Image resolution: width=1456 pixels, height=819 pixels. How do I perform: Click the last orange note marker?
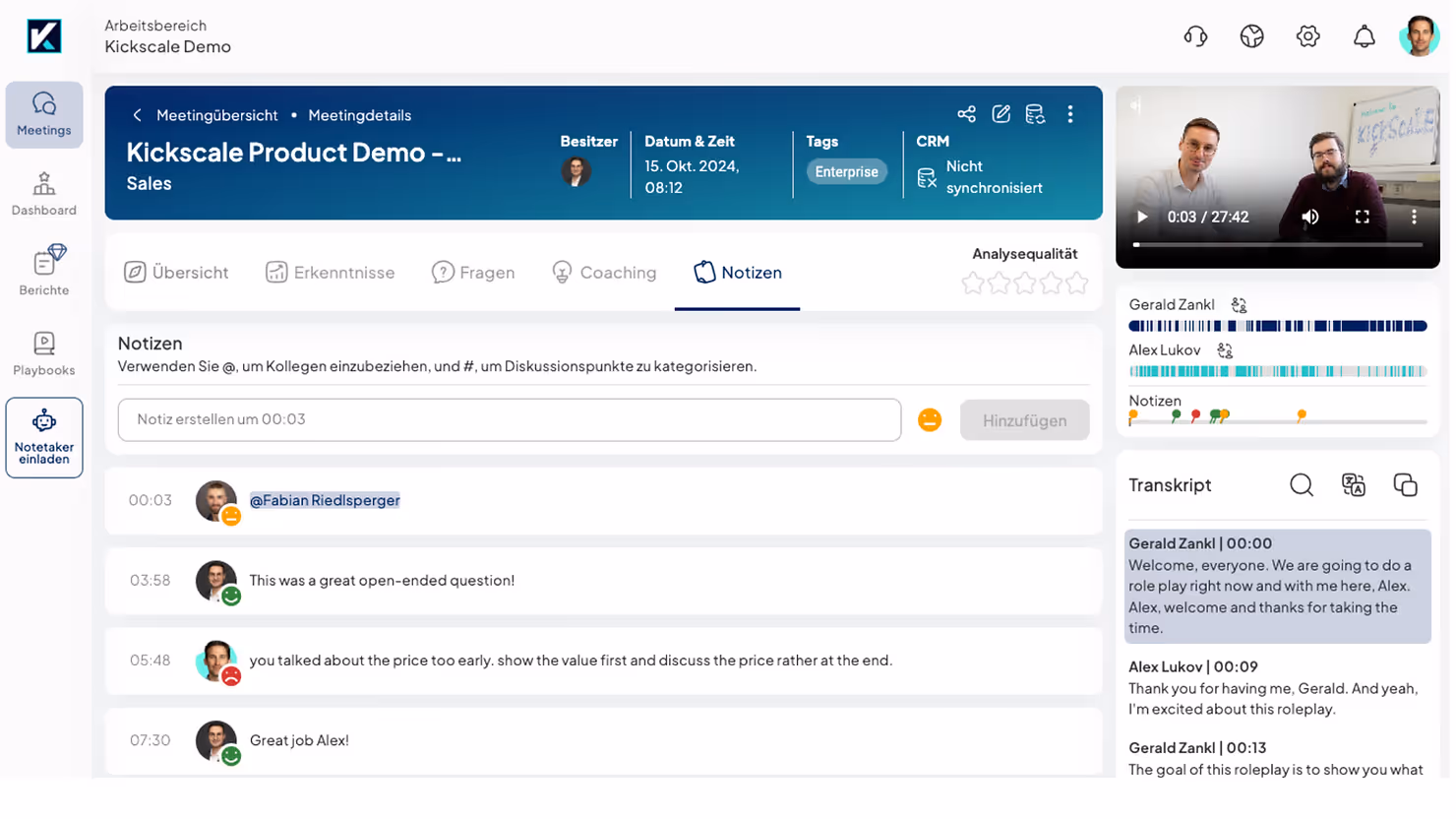[x=1302, y=416]
